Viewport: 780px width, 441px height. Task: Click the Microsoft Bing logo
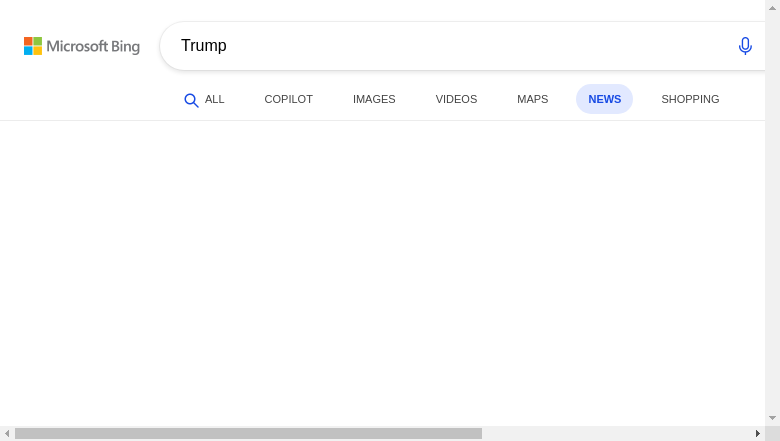82,46
